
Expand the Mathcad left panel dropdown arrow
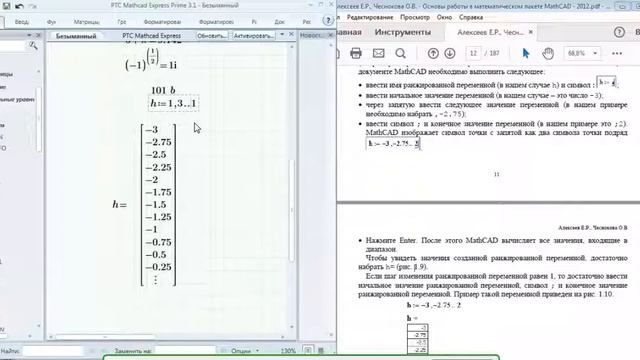(29, 35)
